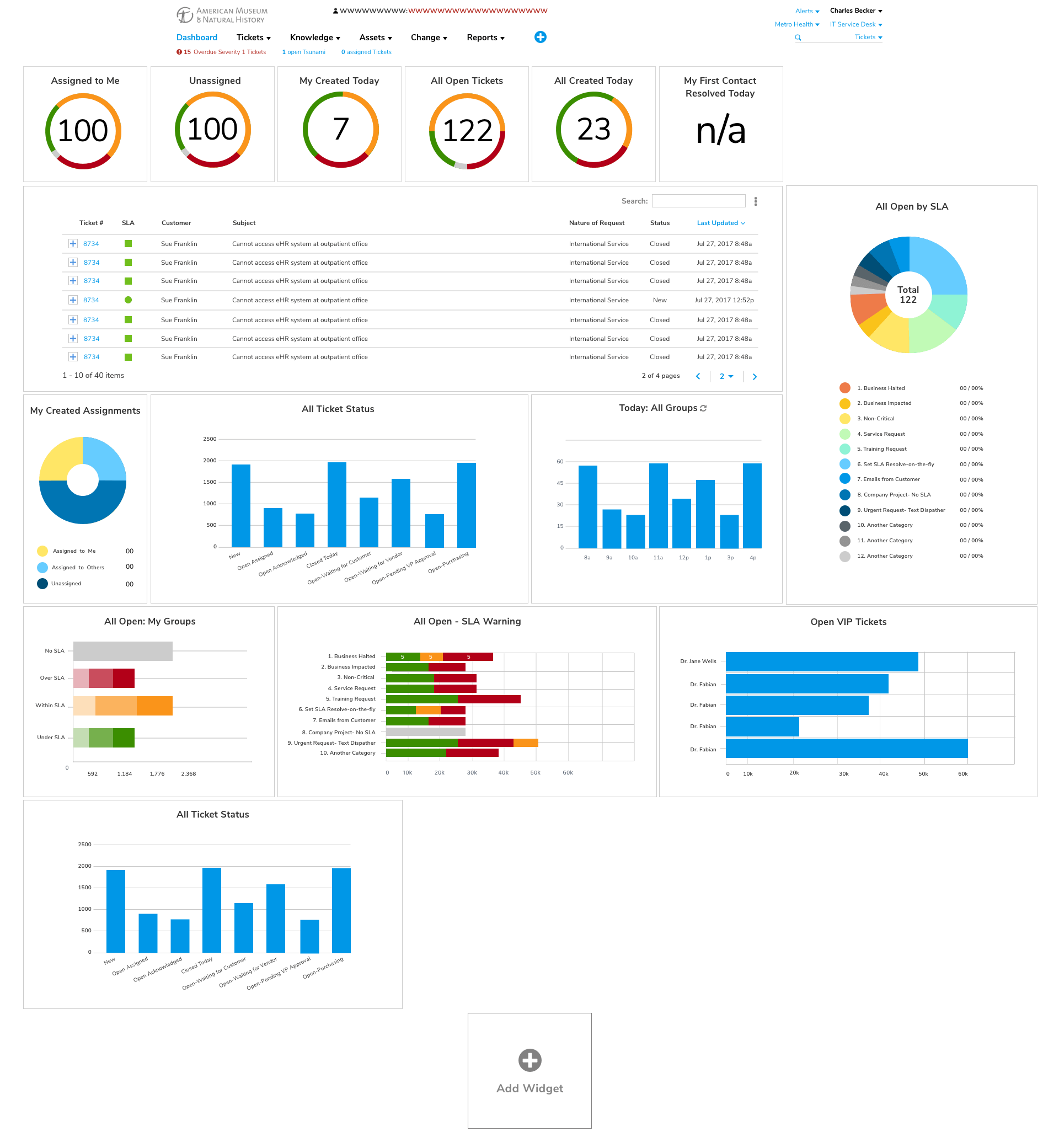Open the Assets dropdown menu
Image resolution: width=1059 pixels, height=1148 pixels.
(376, 37)
